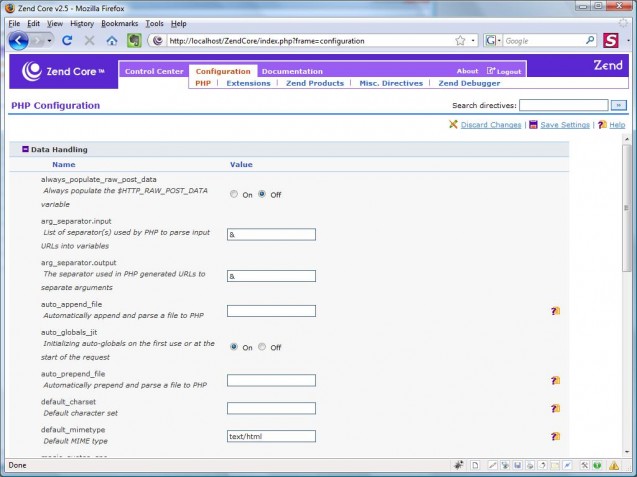This screenshot has height=477, width=637.
Task: Open the address bar URL history dropdown
Action: point(473,41)
